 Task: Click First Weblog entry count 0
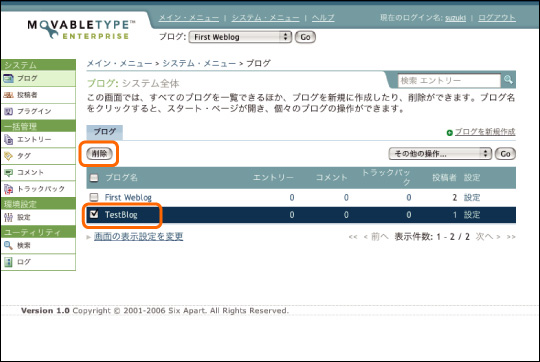[x=292, y=197]
